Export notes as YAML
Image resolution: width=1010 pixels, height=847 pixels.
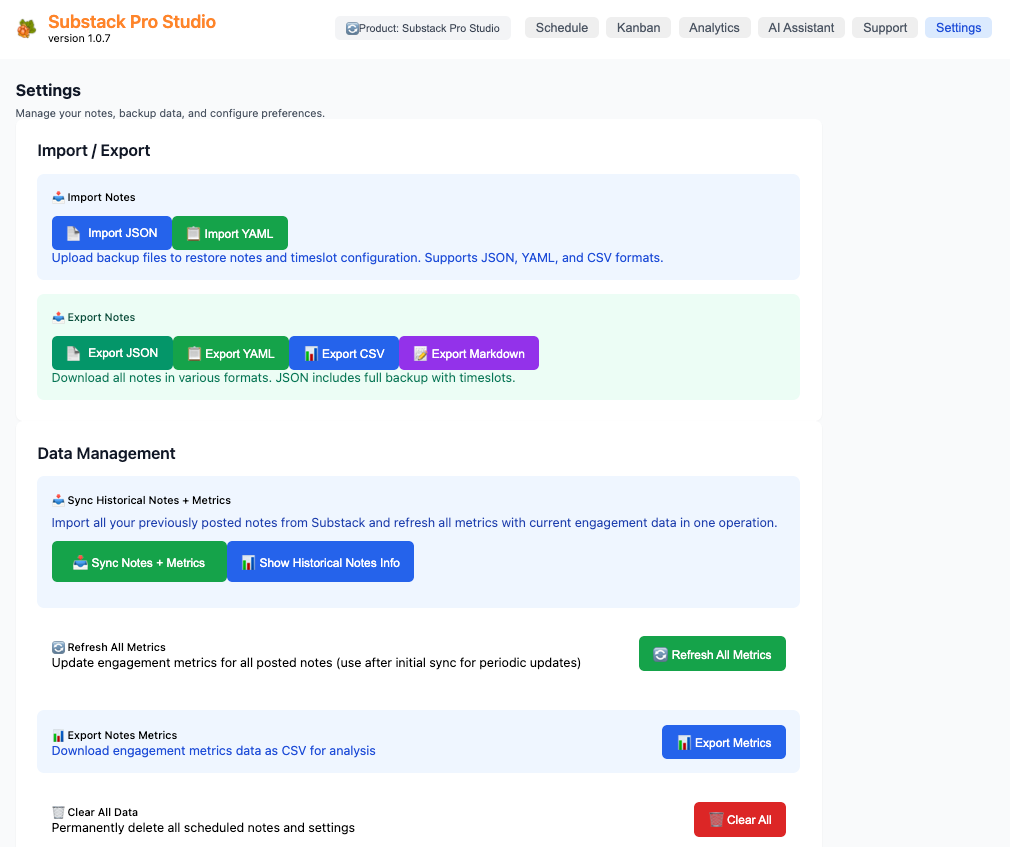click(x=231, y=353)
